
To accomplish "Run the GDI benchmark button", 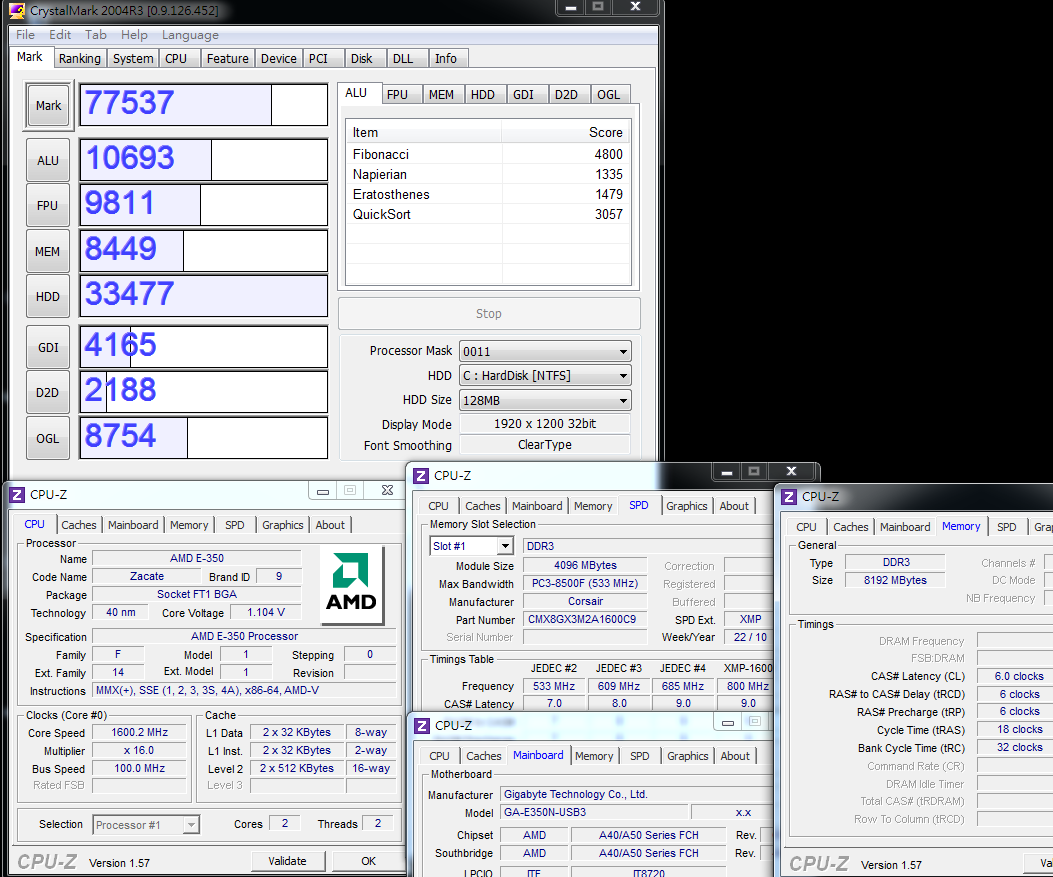I will pyautogui.click(x=48, y=347).
